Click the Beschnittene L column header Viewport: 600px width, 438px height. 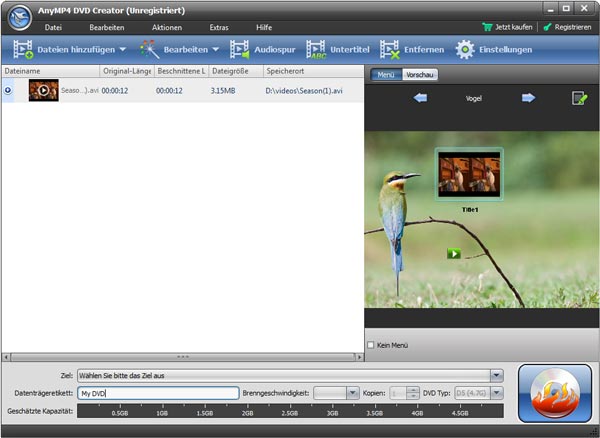pyautogui.click(x=182, y=71)
